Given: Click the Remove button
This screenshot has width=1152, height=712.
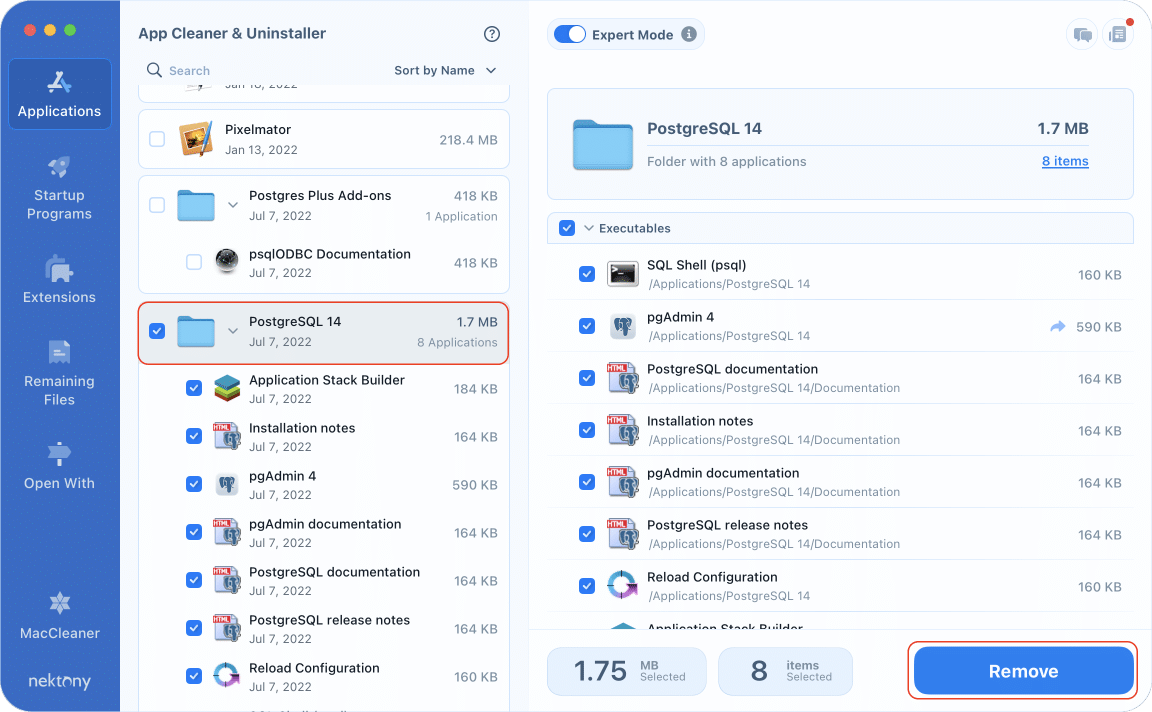Looking at the screenshot, I should tap(1023, 671).
